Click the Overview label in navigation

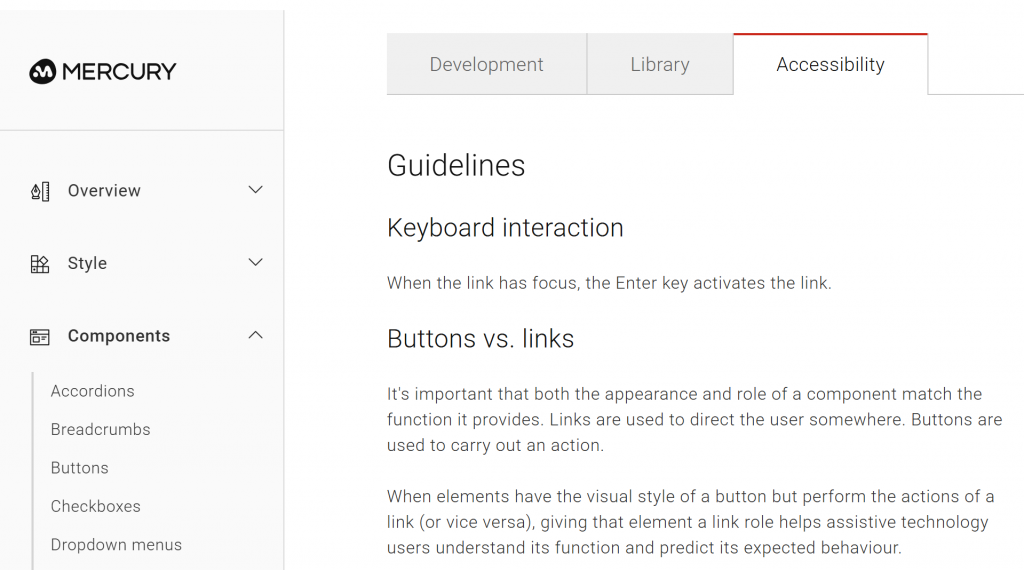pos(104,191)
